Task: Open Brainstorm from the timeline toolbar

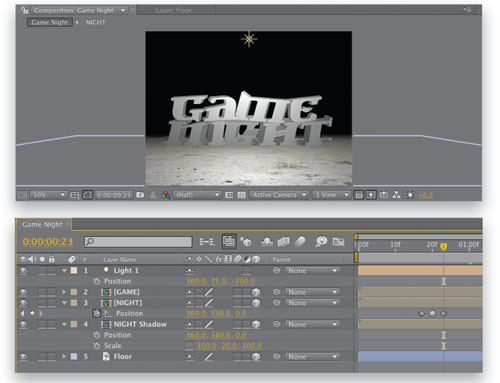Action: pos(321,242)
